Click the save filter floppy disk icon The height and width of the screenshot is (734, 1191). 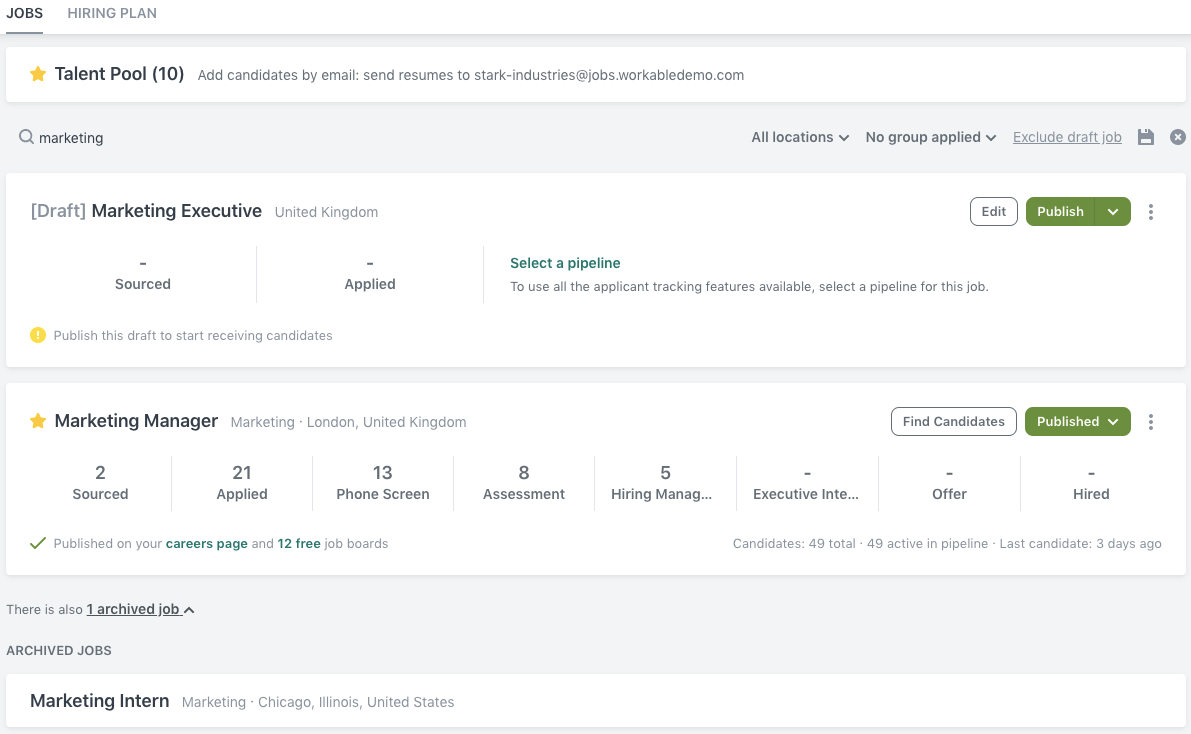(1146, 137)
